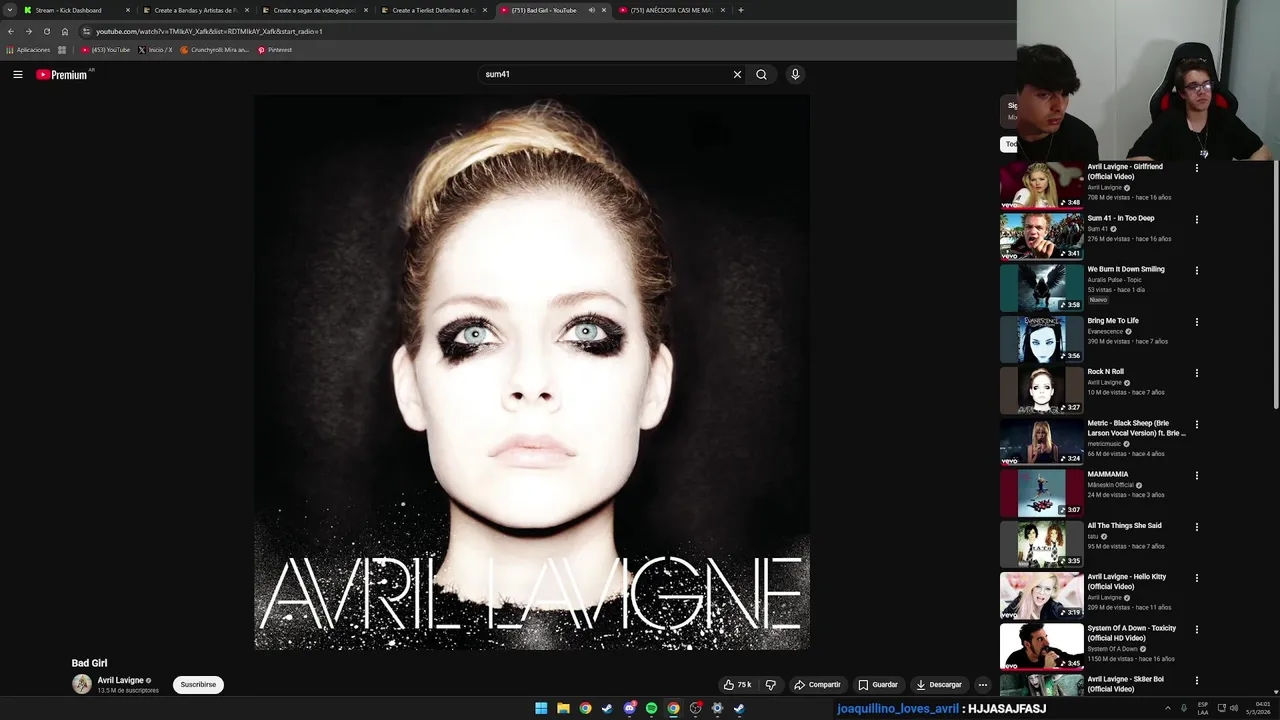Image resolution: width=1280 pixels, height=720 pixels.
Task: Open options menu for Rock N Roll
Action: coord(1197,373)
